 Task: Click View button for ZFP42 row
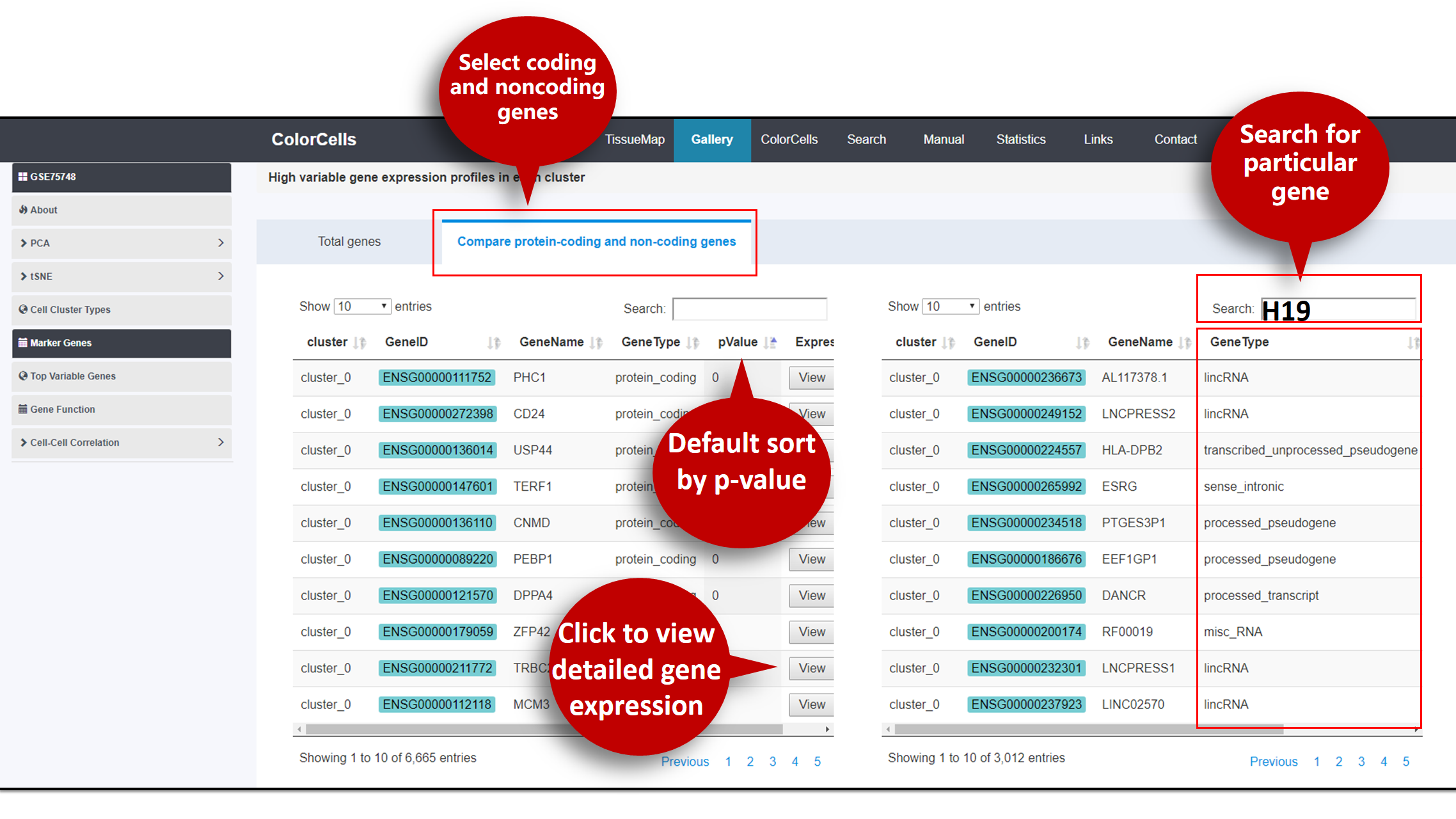tap(811, 632)
